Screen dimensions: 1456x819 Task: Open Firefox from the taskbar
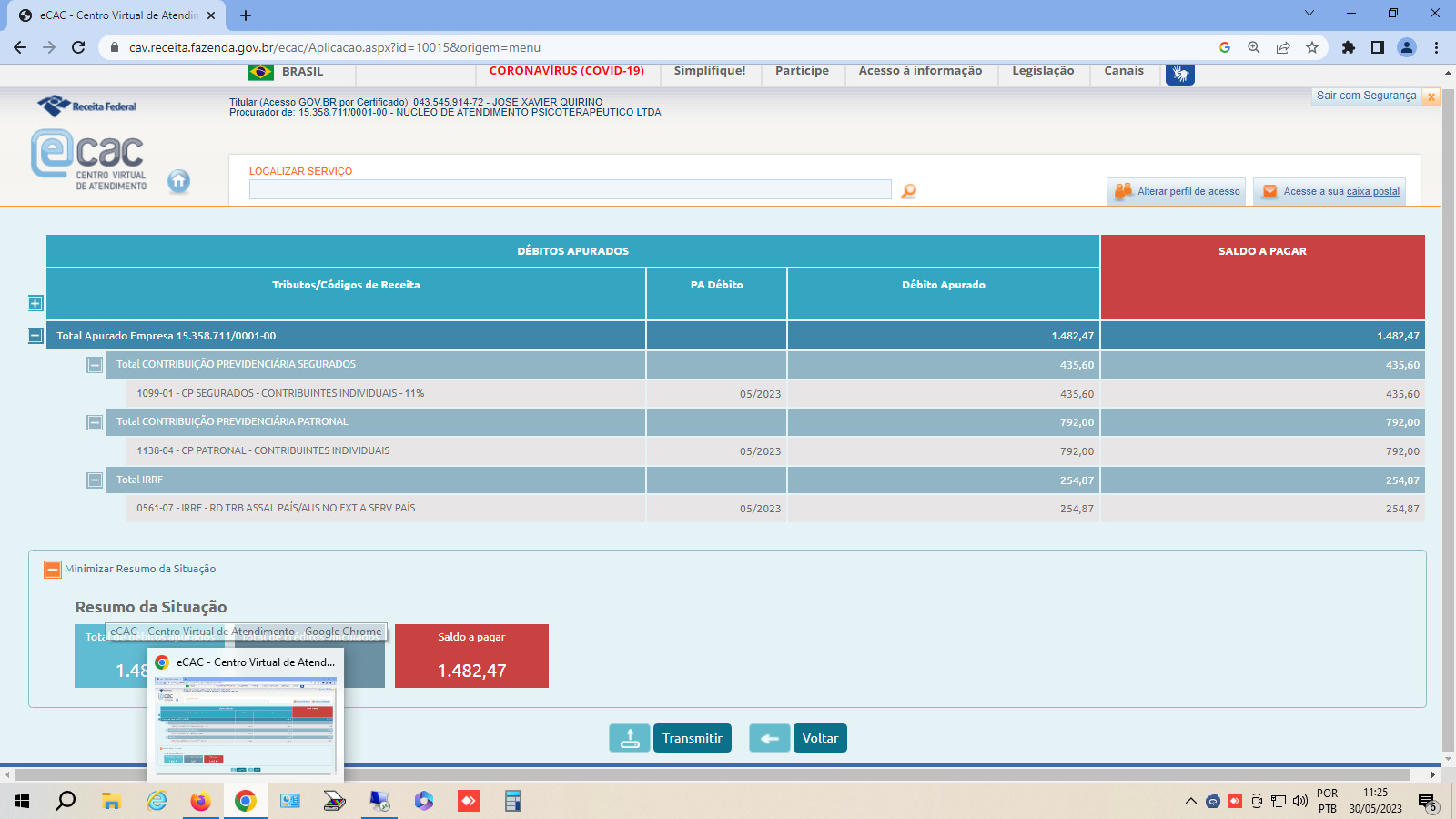pos(200,801)
